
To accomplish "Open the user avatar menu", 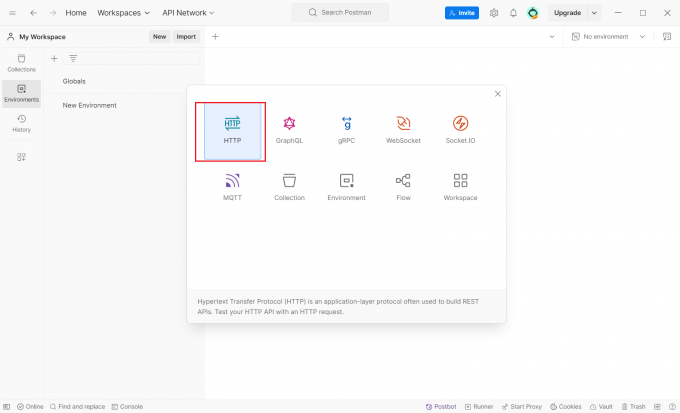I will click(x=533, y=13).
